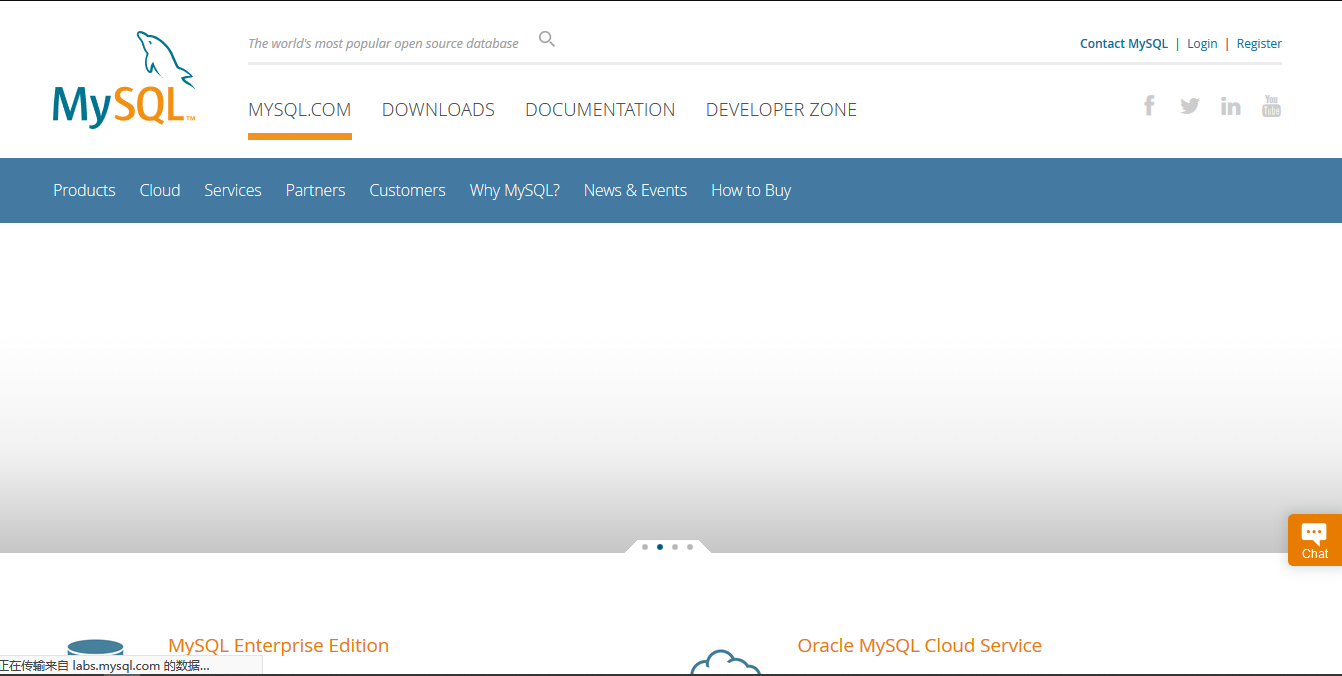
Task: Switch to the DOWNLOADS tab
Action: click(x=438, y=110)
